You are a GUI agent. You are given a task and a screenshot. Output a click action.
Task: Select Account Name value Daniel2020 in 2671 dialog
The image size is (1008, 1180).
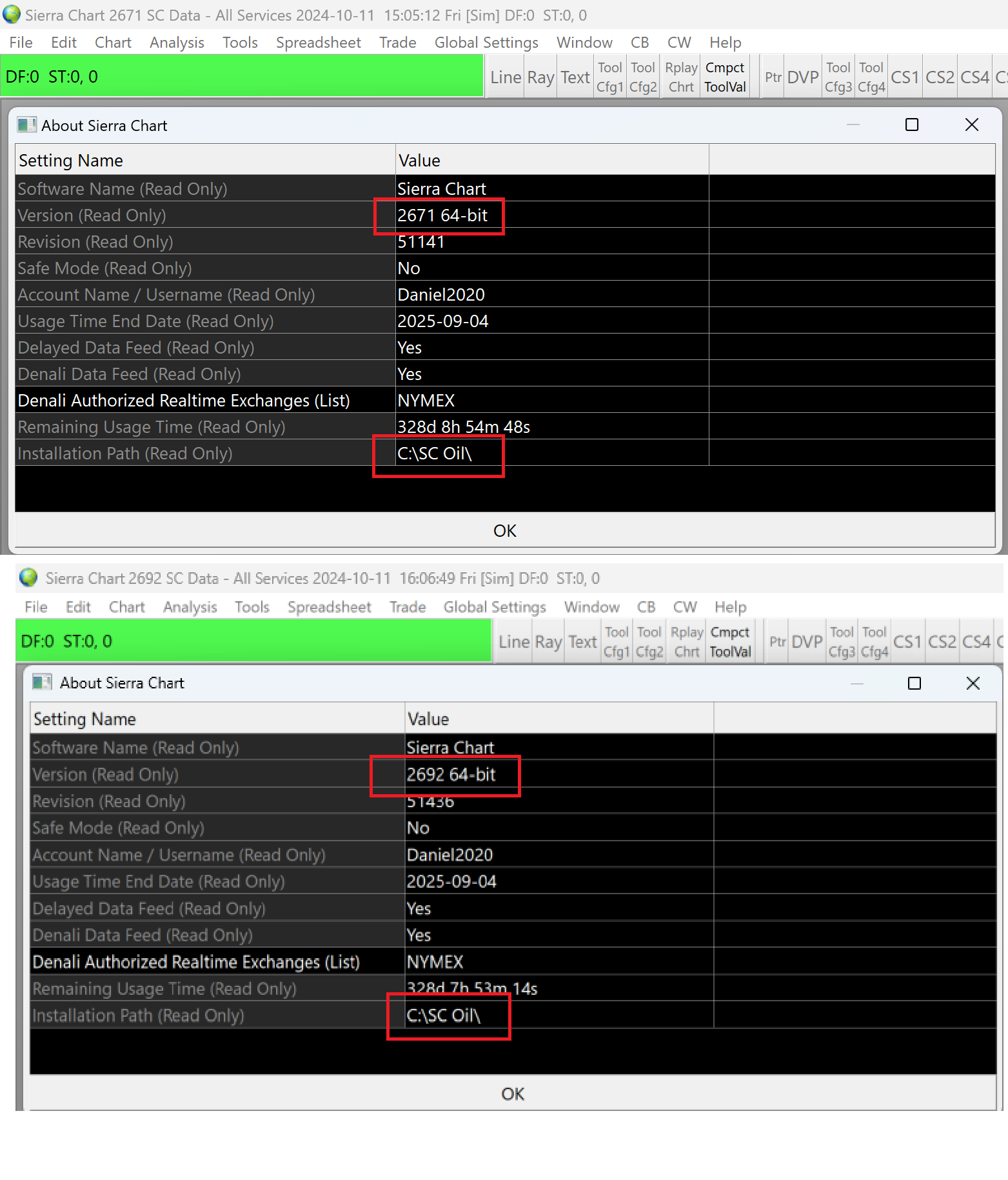pyautogui.click(x=441, y=295)
